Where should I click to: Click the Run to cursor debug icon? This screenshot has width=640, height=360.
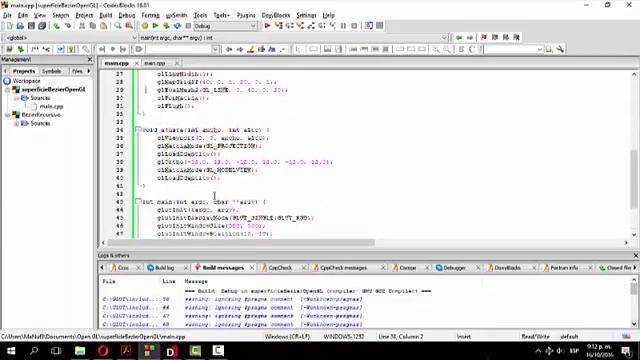[x=278, y=26]
